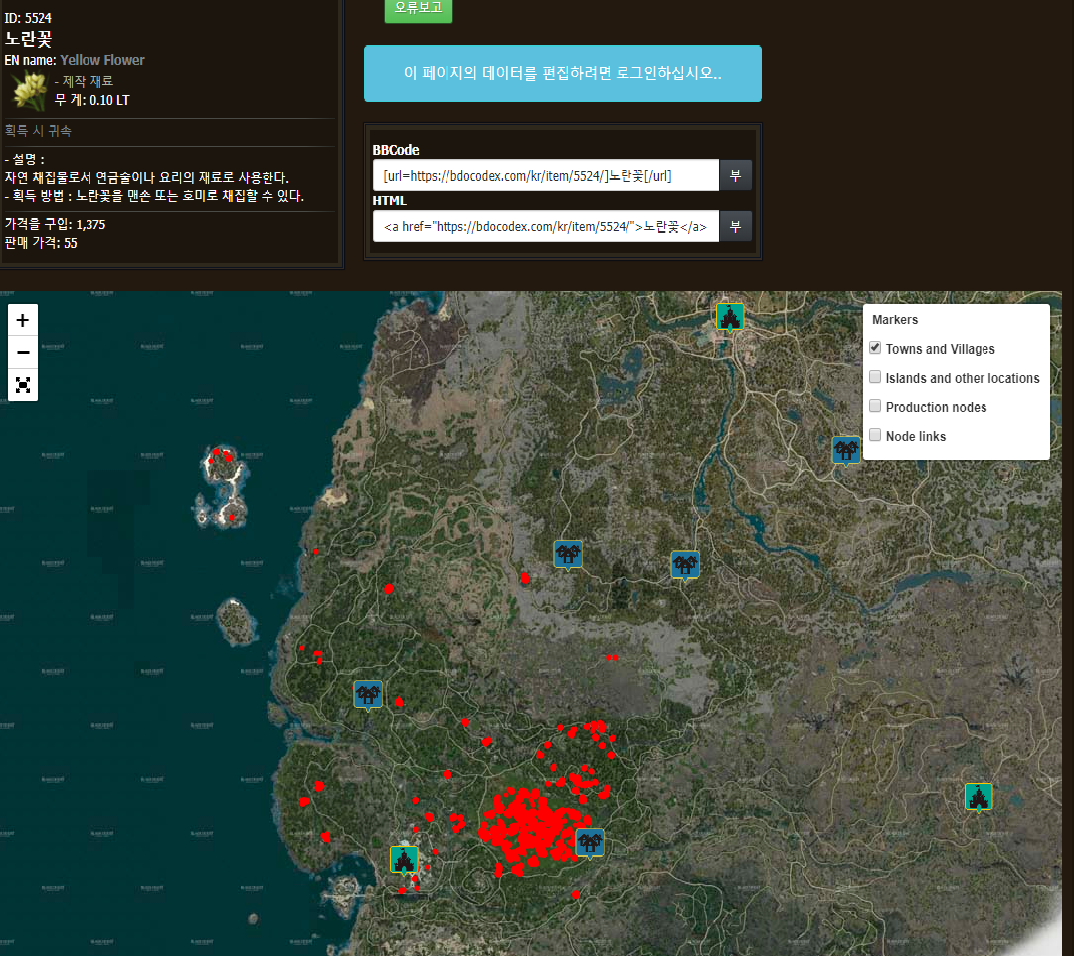This screenshot has height=956, width=1074.
Task: Enable Production nodes checkbox
Action: (x=875, y=406)
